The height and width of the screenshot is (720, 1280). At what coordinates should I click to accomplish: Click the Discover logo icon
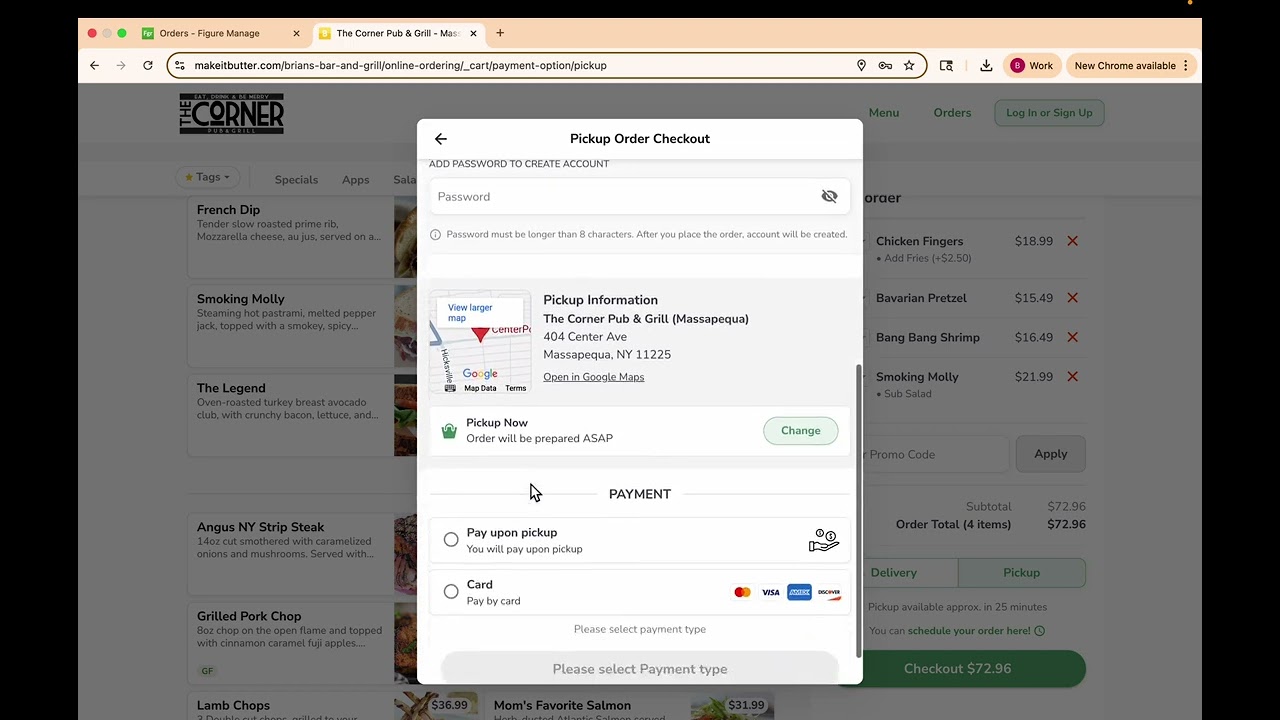829,592
